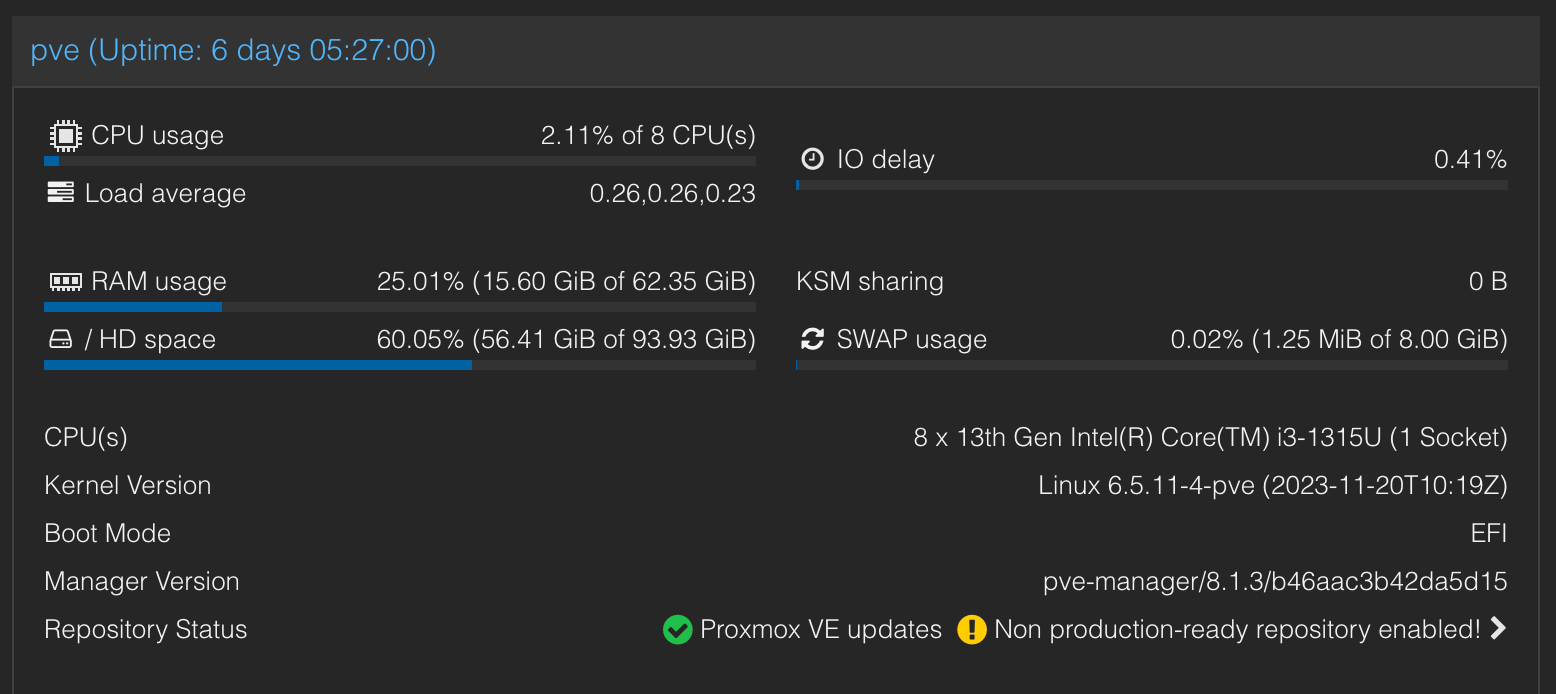This screenshot has height=694, width=1556.
Task: Click the HD space drive icon
Action: (61, 340)
